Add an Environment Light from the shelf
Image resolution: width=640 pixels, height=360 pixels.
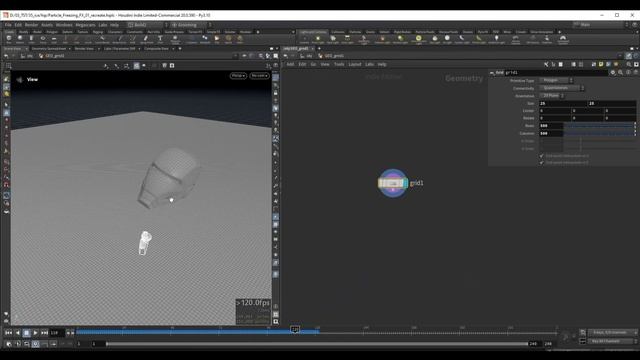(x=418, y=39)
